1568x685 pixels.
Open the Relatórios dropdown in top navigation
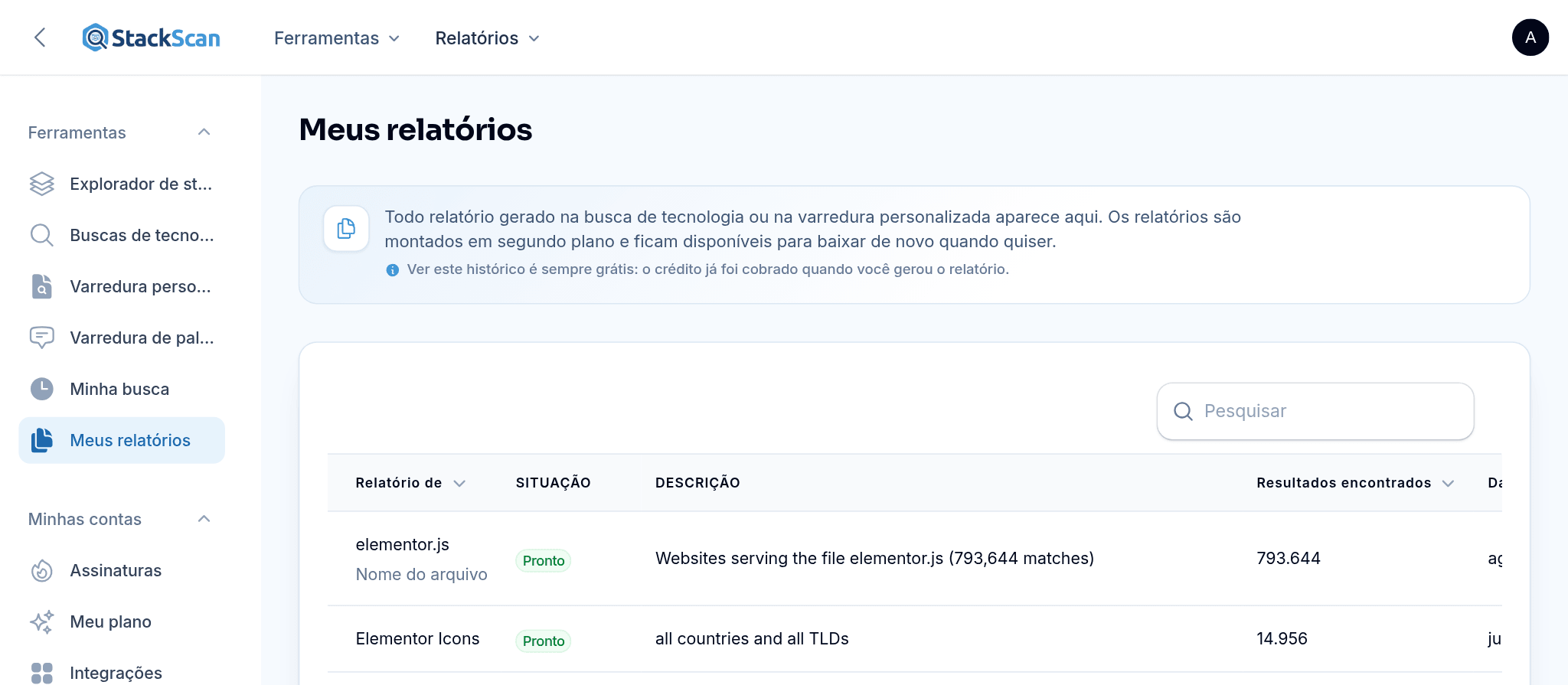tap(487, 38)
